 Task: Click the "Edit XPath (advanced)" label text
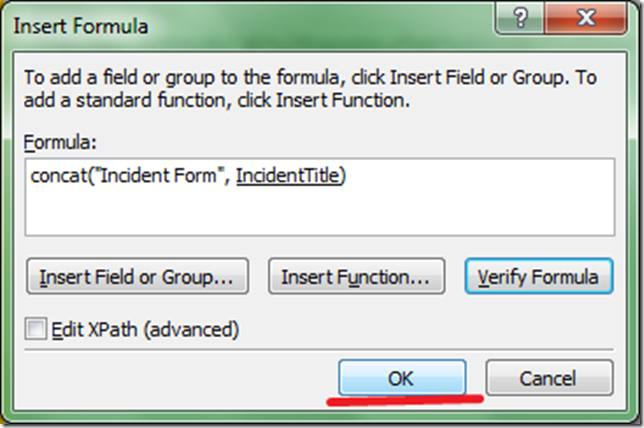click(147, 329)
